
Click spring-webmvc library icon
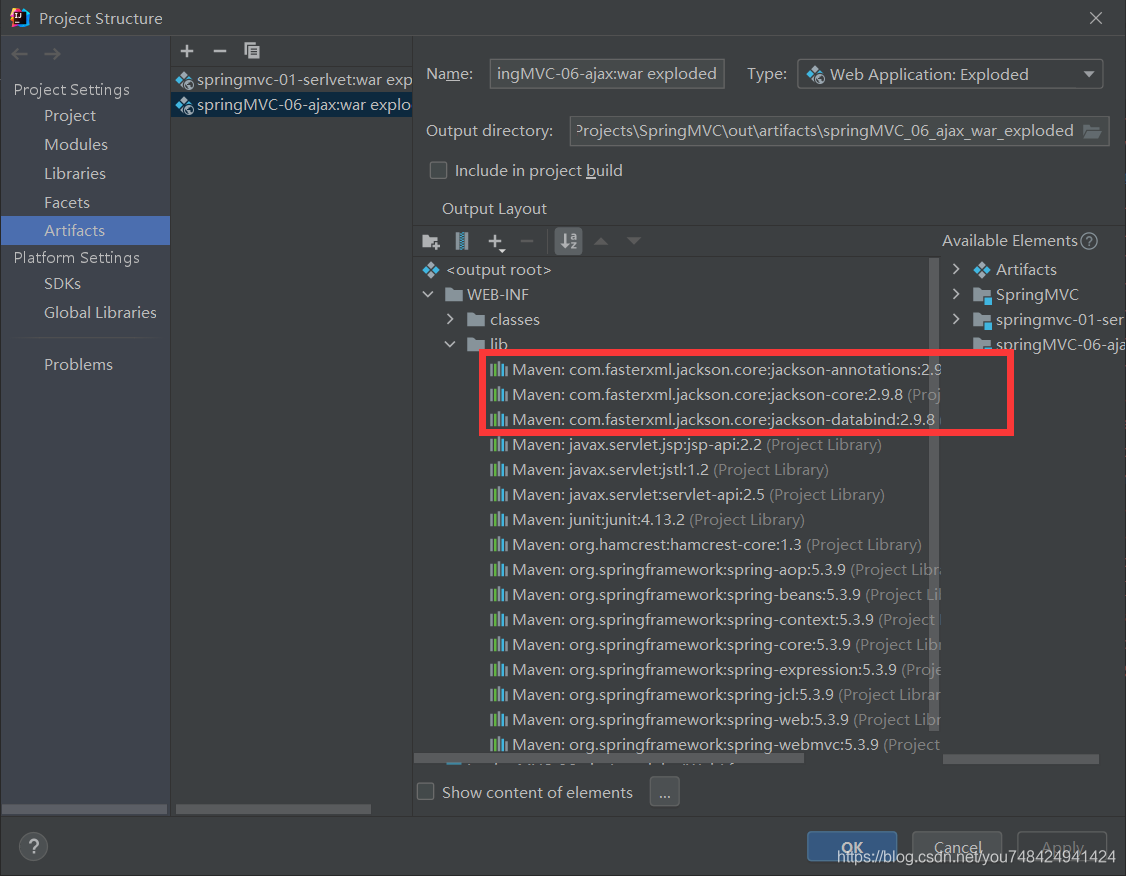[x=498, y=745]
